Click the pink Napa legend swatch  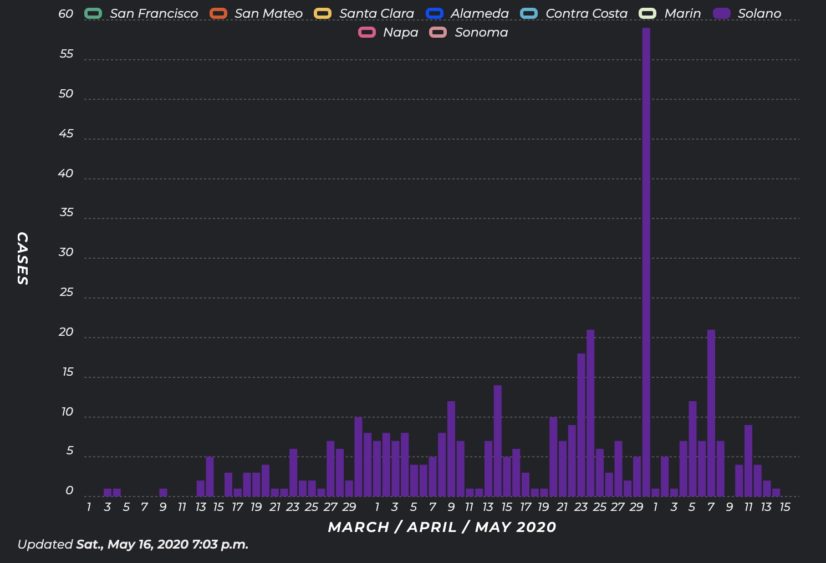[x=367, y=32]
